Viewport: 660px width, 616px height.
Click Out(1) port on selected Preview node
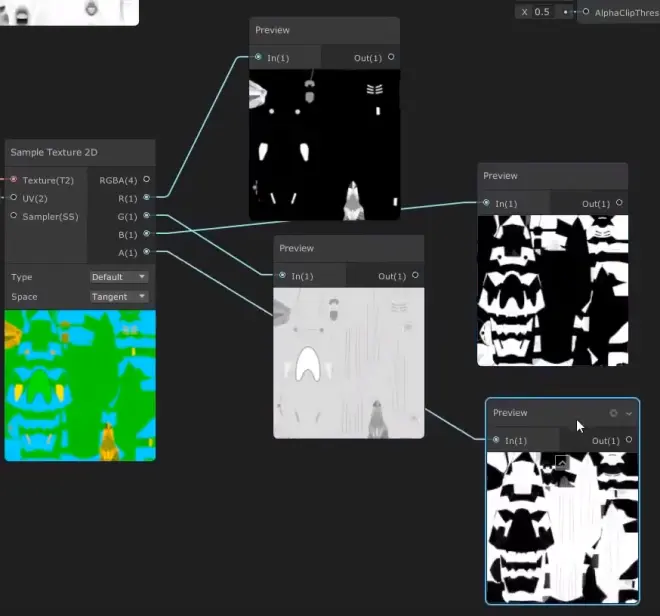(x=629, y=440)
